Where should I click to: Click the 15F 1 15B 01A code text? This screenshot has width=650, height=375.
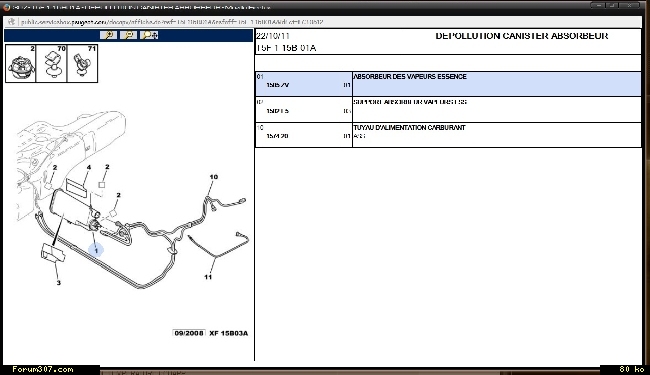[286, 48]
